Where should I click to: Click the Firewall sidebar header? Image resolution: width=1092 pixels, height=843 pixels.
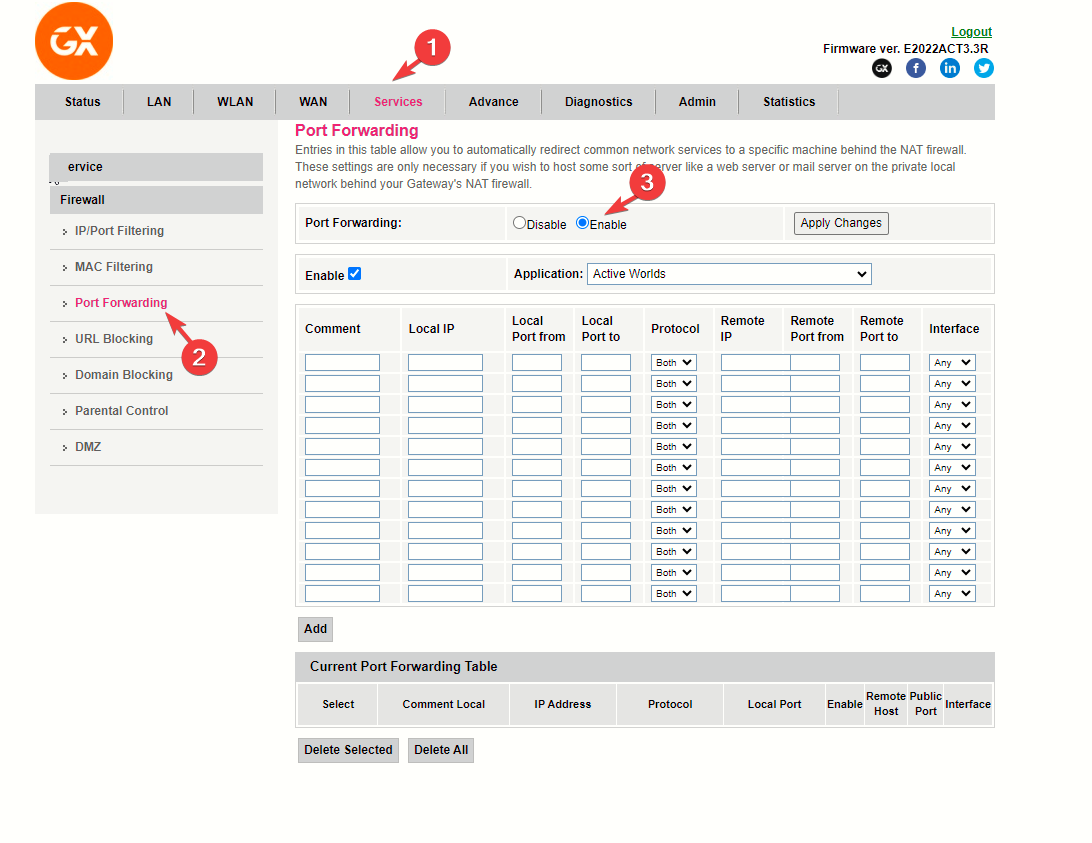pos(156,200)
